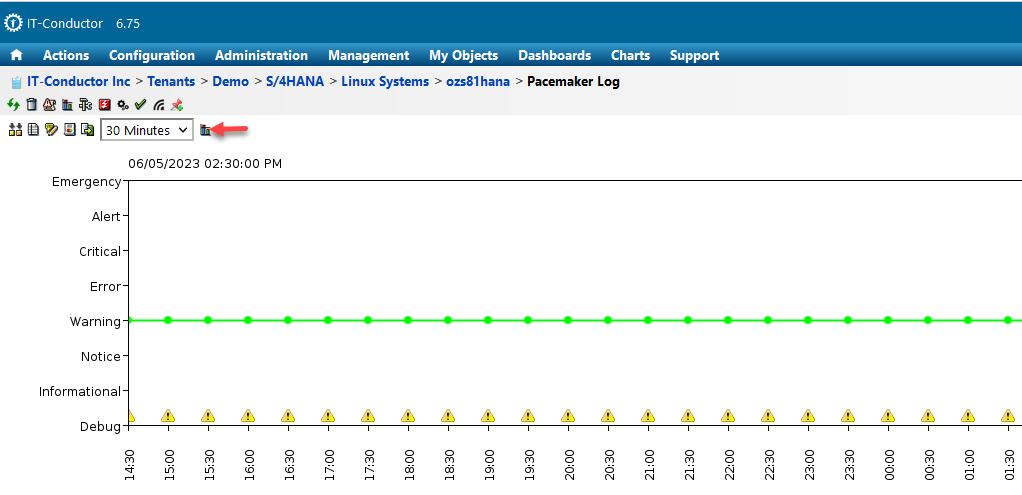Open the 30 Minutes interval dropdown
The image size is (1022, 495).
point(146,130)
